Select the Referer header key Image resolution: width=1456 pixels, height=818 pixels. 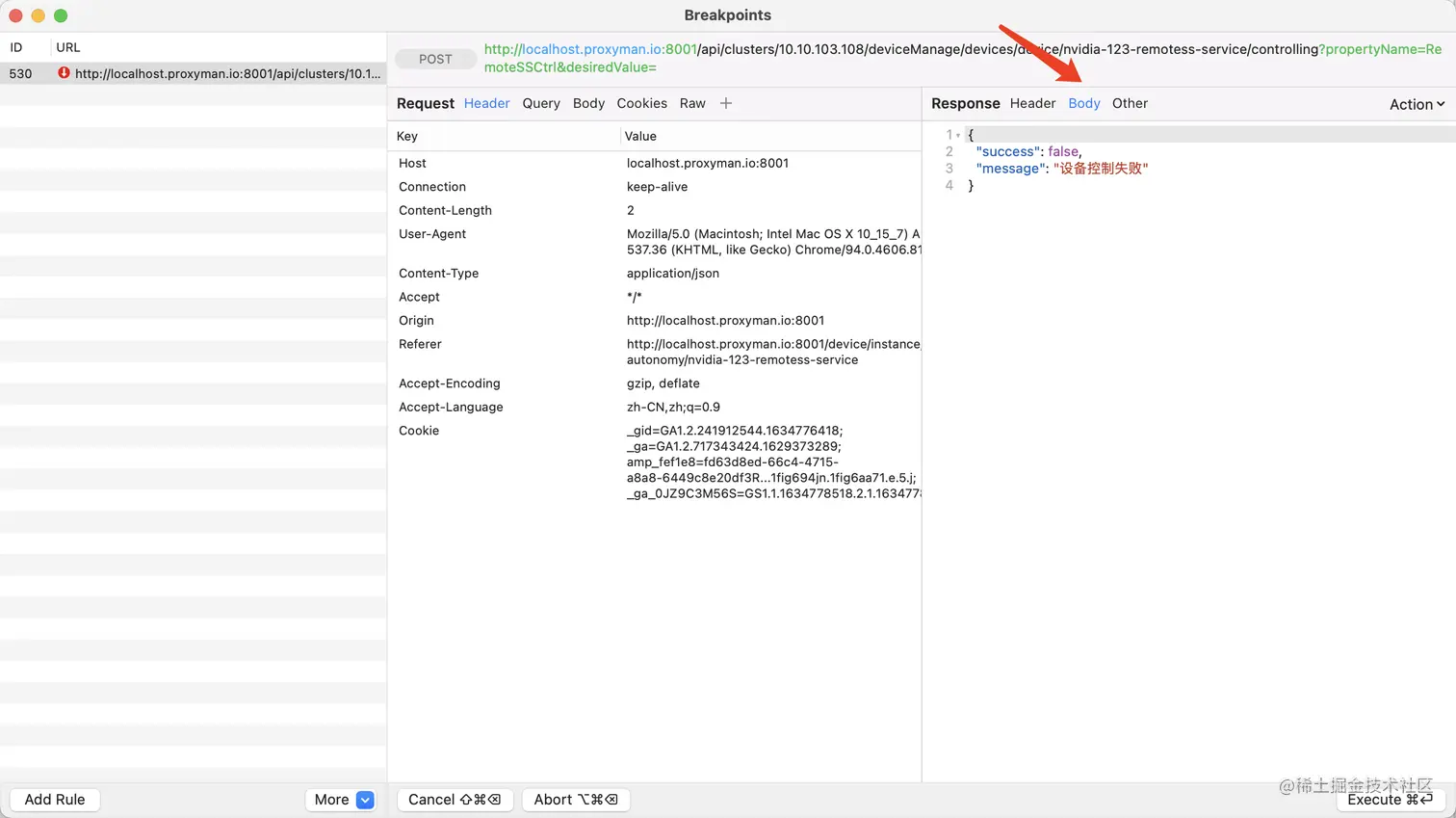420,344
